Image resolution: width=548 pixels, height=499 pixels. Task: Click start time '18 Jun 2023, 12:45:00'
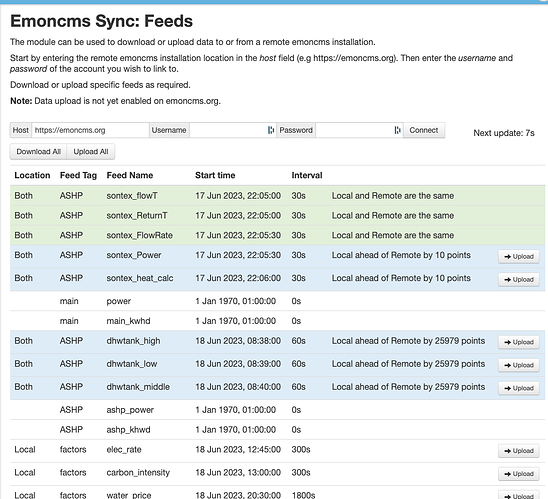point(238,449)
